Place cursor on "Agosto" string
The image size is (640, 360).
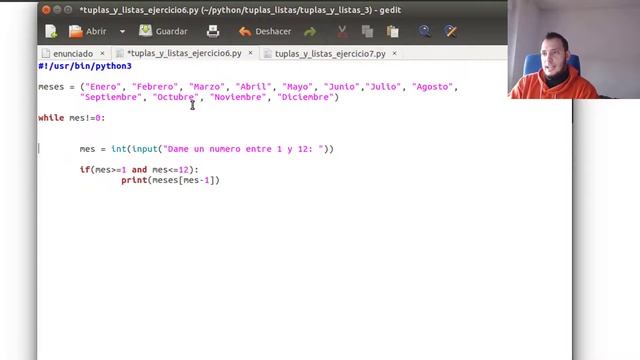[432, 87]
